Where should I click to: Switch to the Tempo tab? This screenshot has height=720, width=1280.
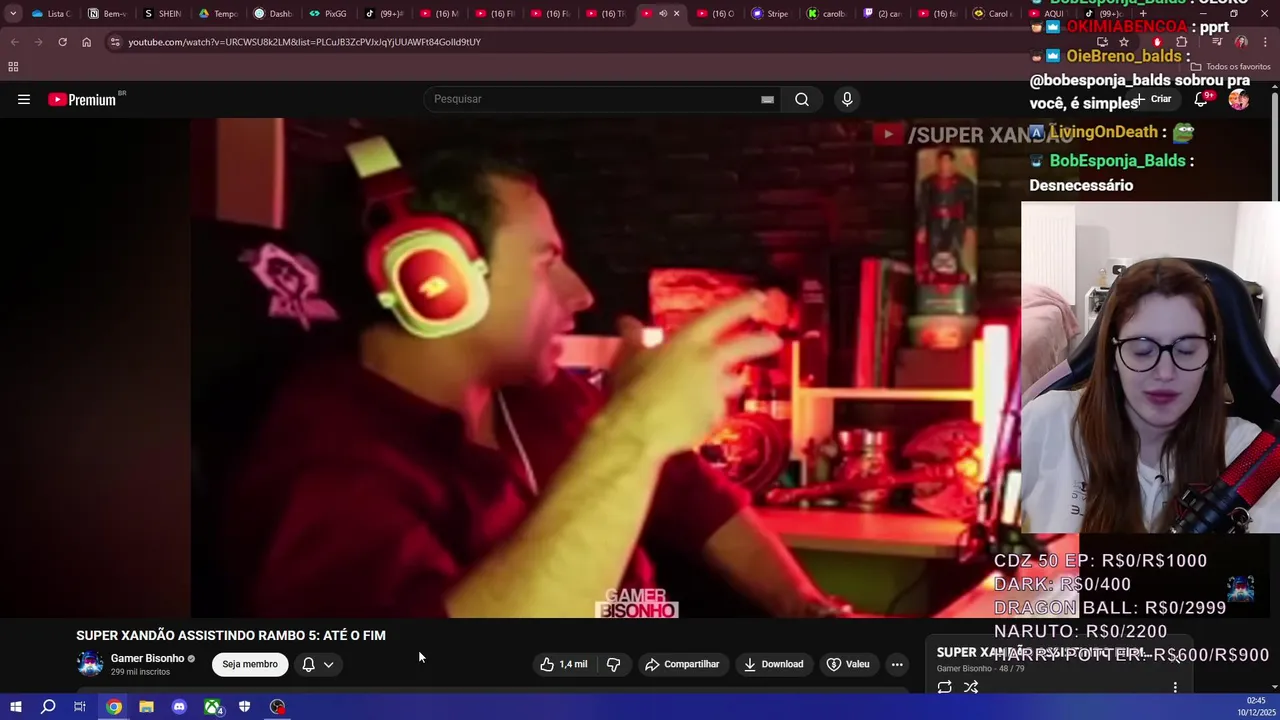point(218,14)
